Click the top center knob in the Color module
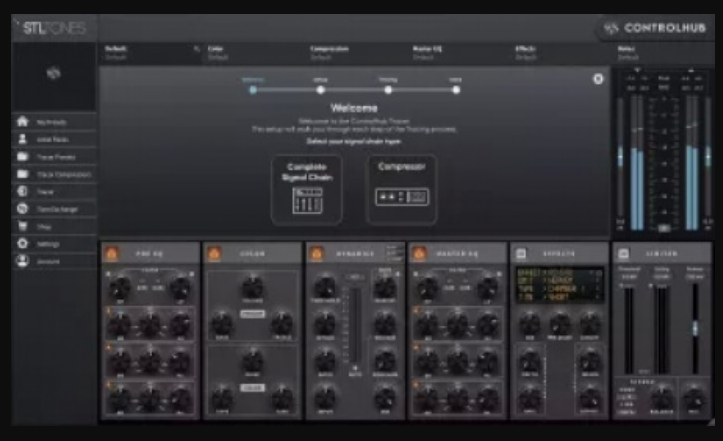Viewport: 723px width, 441px height. coord(252,287)
